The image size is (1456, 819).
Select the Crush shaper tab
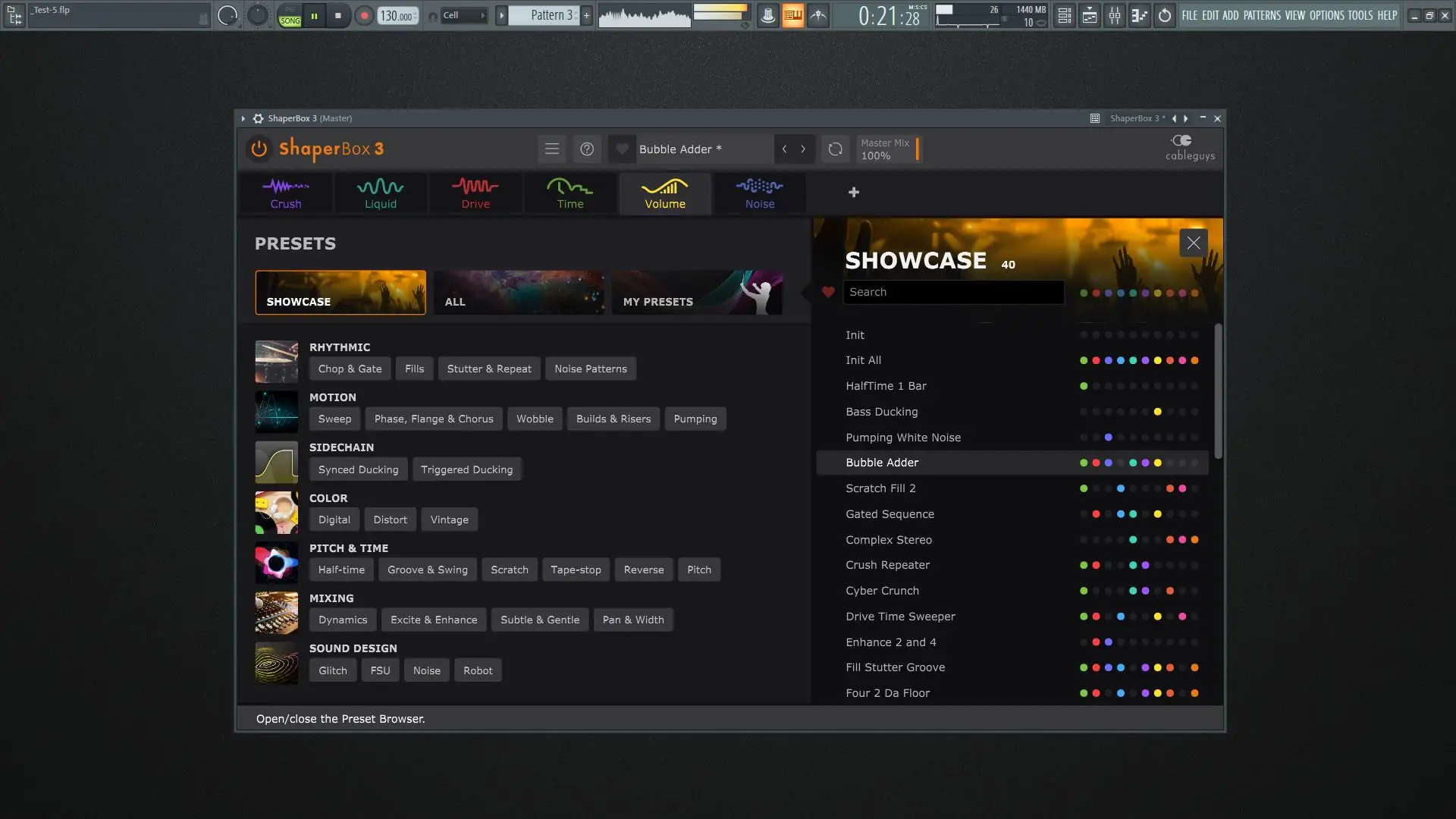pyautogui.click(x=286, y=193)
